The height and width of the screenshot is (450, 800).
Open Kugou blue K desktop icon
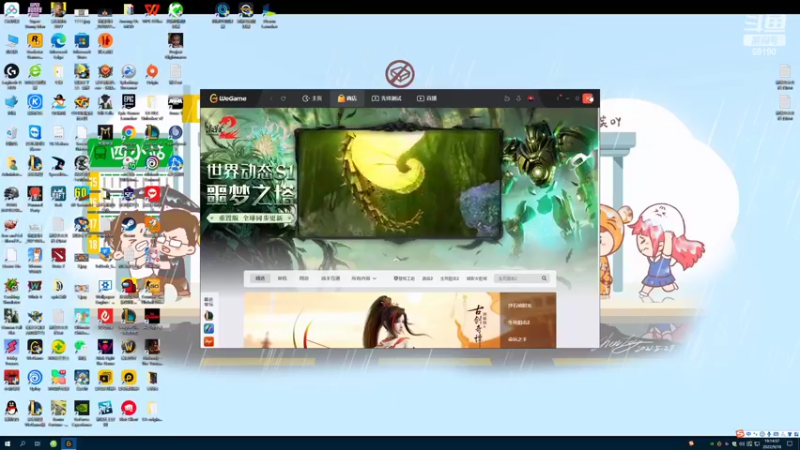pos(35,105)
